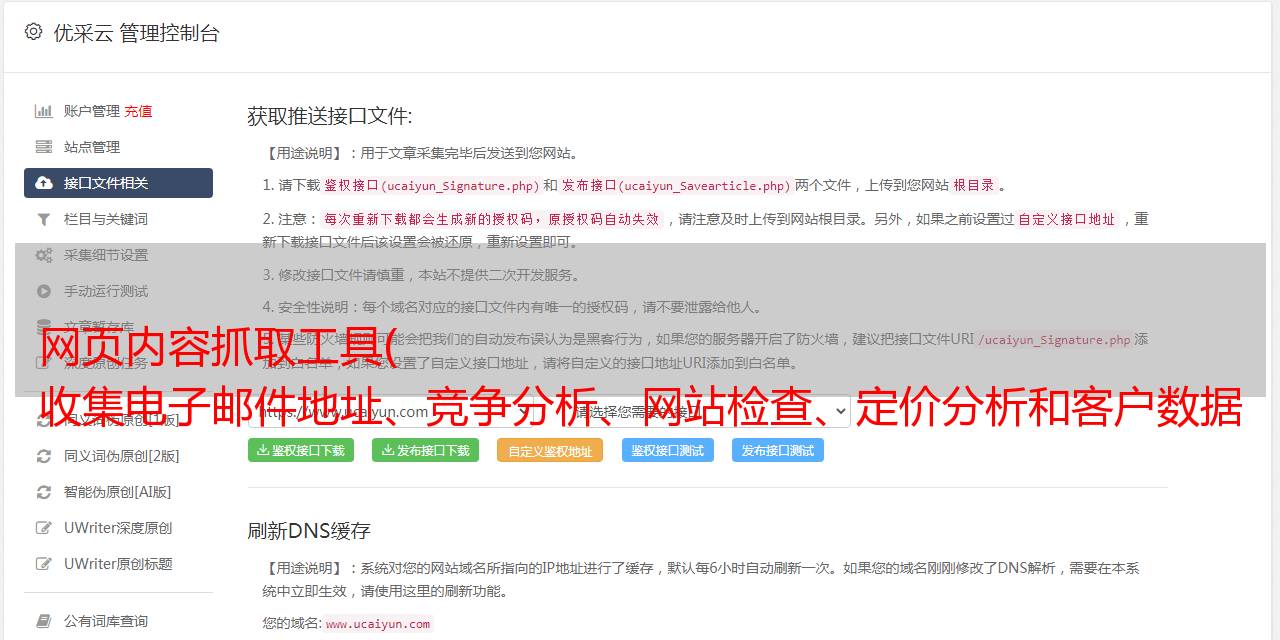Click the red 充值 link

pyautogui.click(x=138, y=111)
